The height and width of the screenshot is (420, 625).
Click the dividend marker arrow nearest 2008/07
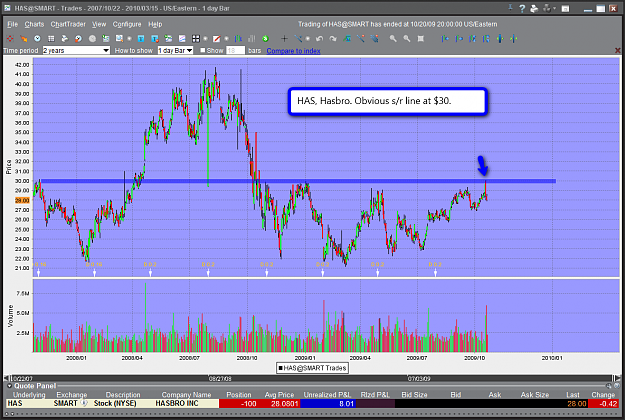tap(208, 273)
